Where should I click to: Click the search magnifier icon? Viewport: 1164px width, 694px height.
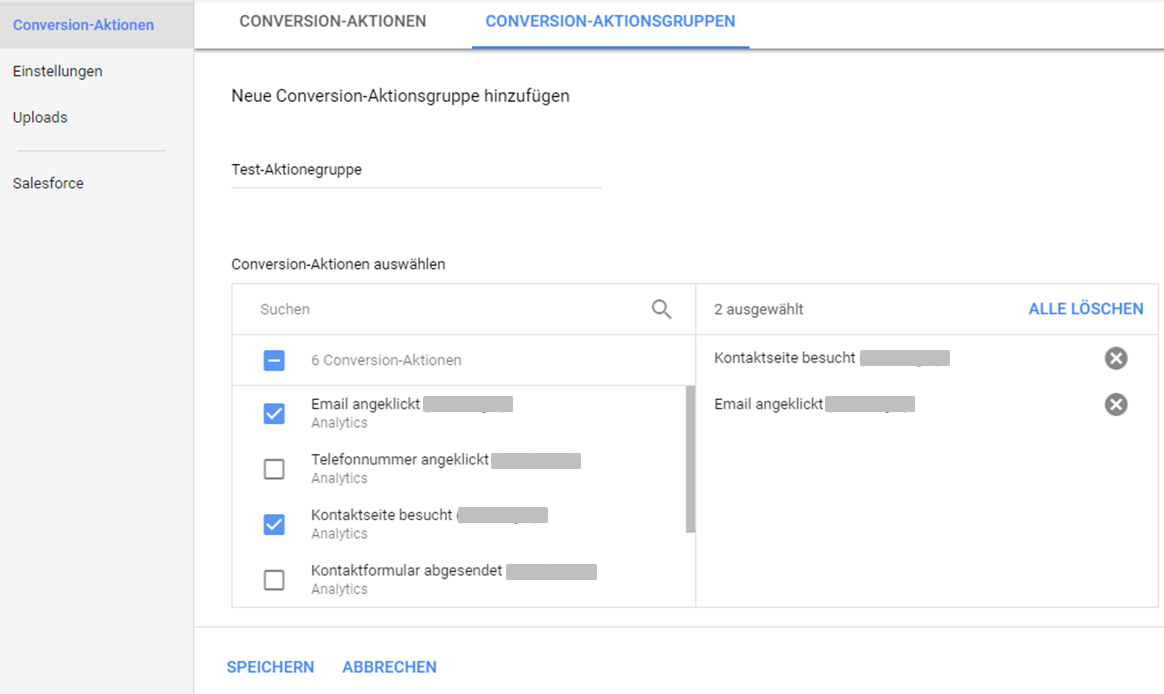(x=661, y=309)
